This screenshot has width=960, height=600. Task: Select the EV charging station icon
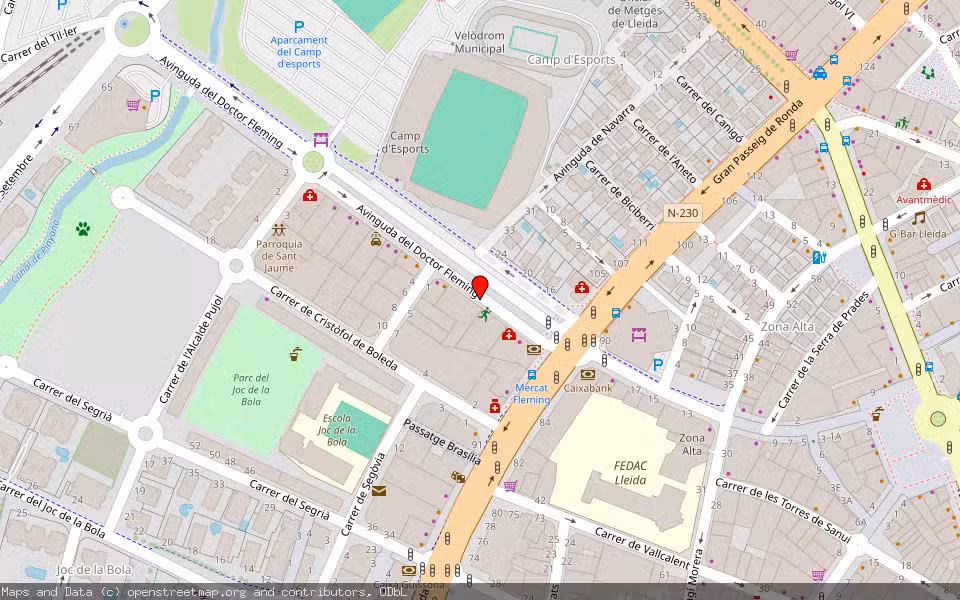pos(819,257)
